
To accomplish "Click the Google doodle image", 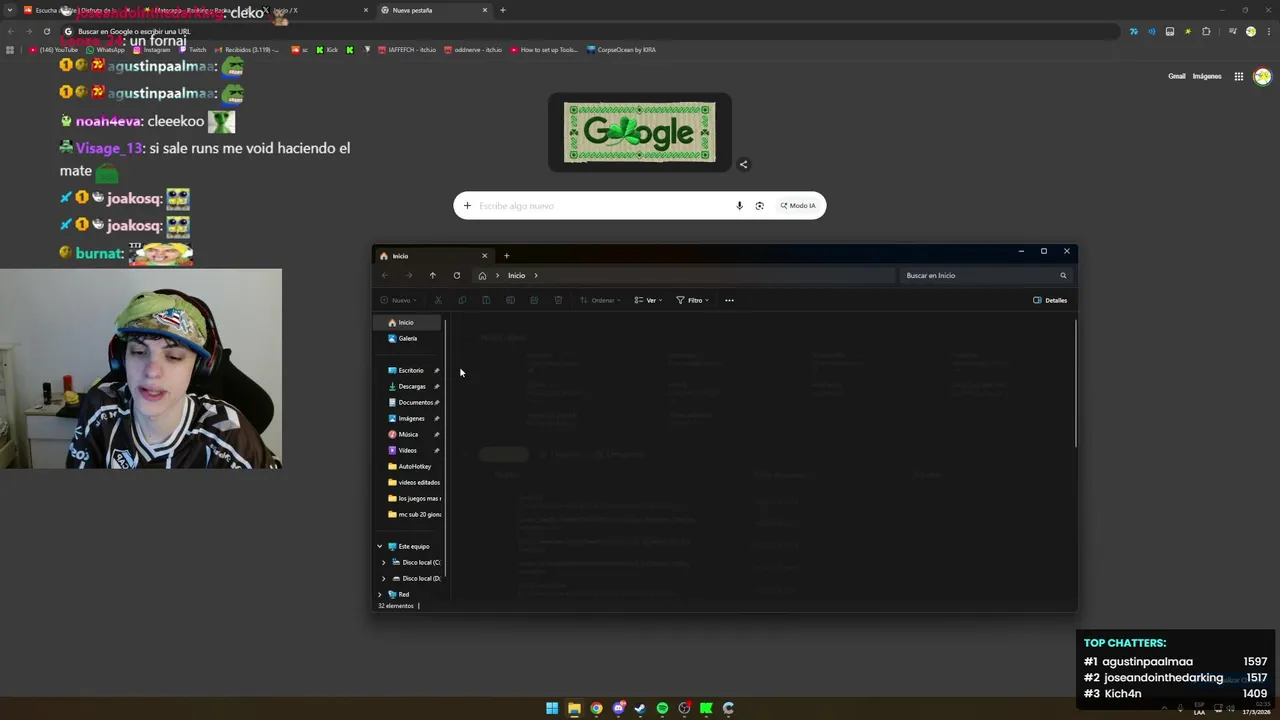I will (x=640, y=131).
